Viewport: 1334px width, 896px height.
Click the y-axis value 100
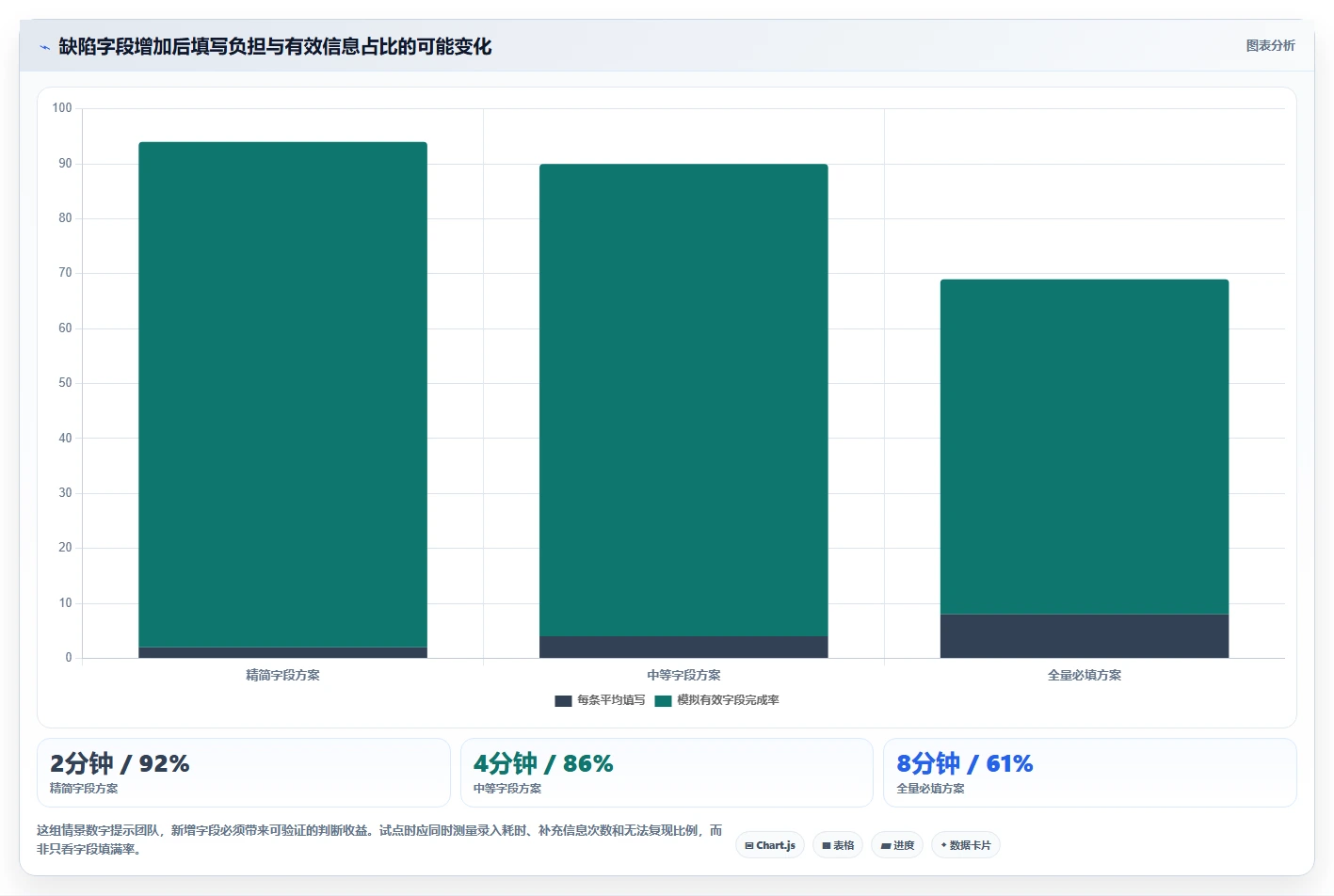pyautogui.click(x=62, y=108)
